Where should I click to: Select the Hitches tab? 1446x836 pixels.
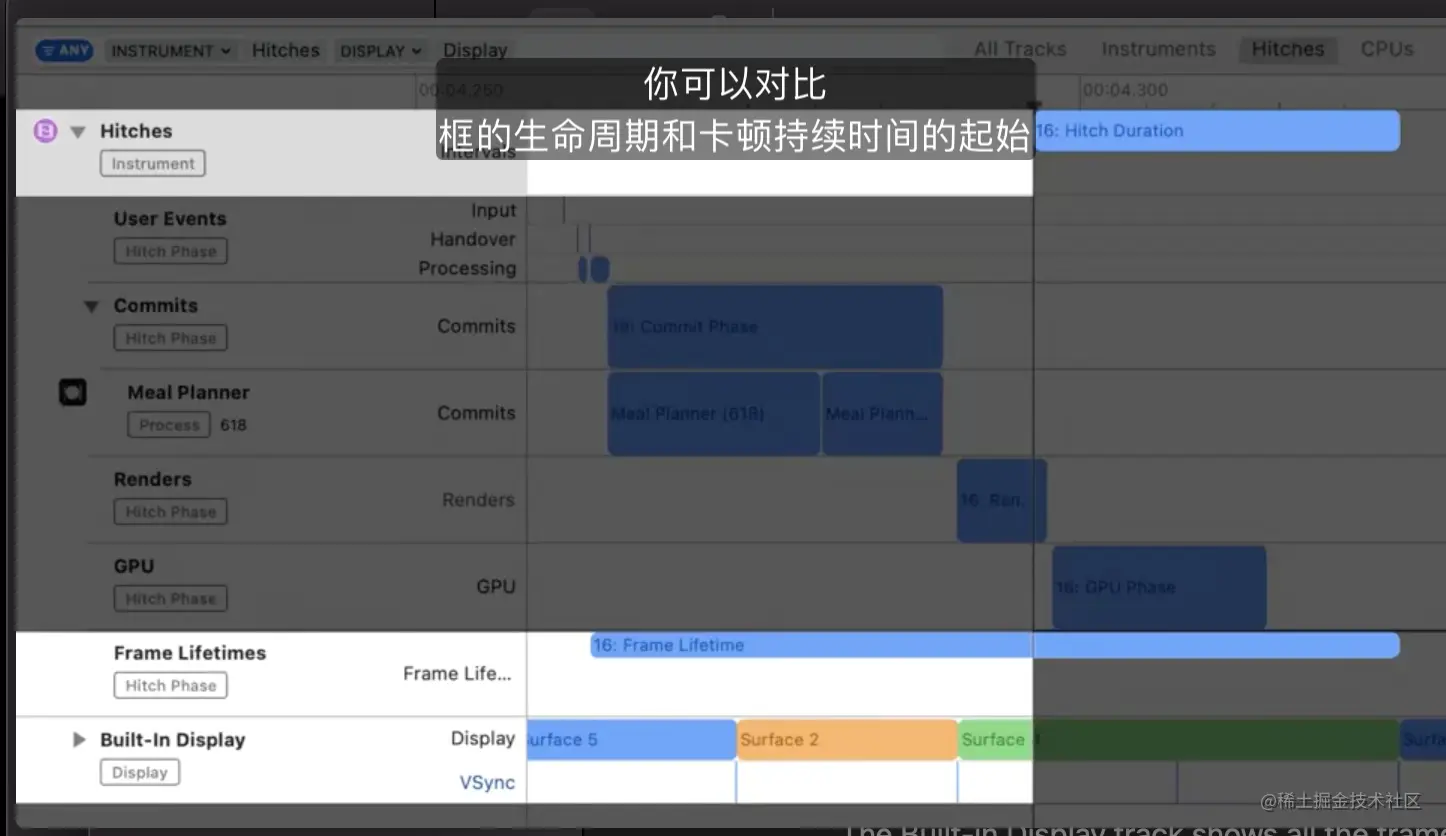pos(1287,49)
